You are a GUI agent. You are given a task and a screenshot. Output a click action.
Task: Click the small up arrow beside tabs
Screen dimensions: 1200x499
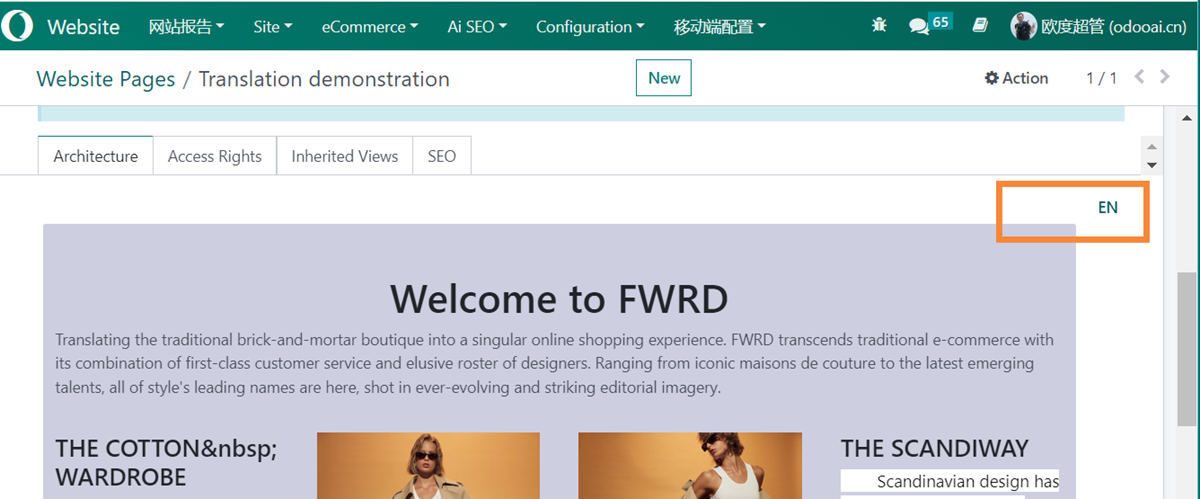(1151, 147)
